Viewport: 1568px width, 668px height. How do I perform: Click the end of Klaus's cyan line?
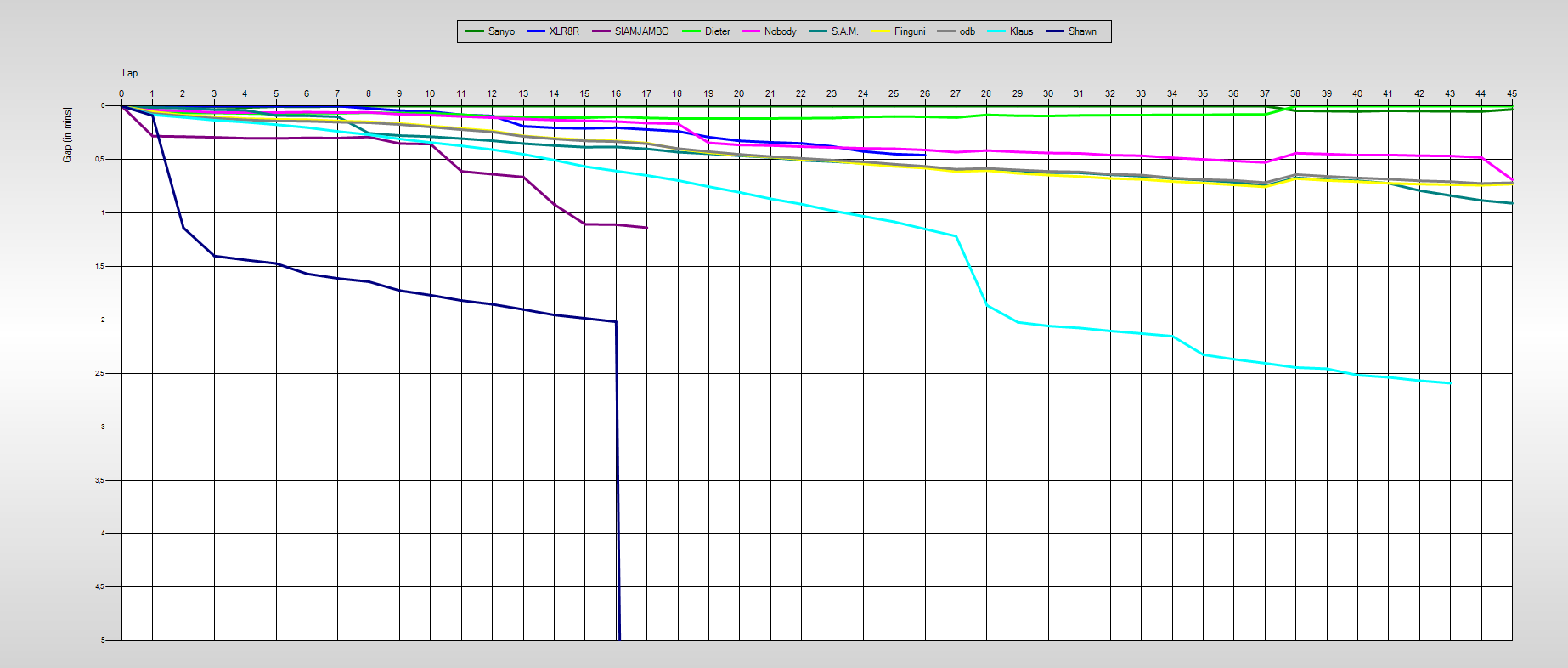point(1450,383)
